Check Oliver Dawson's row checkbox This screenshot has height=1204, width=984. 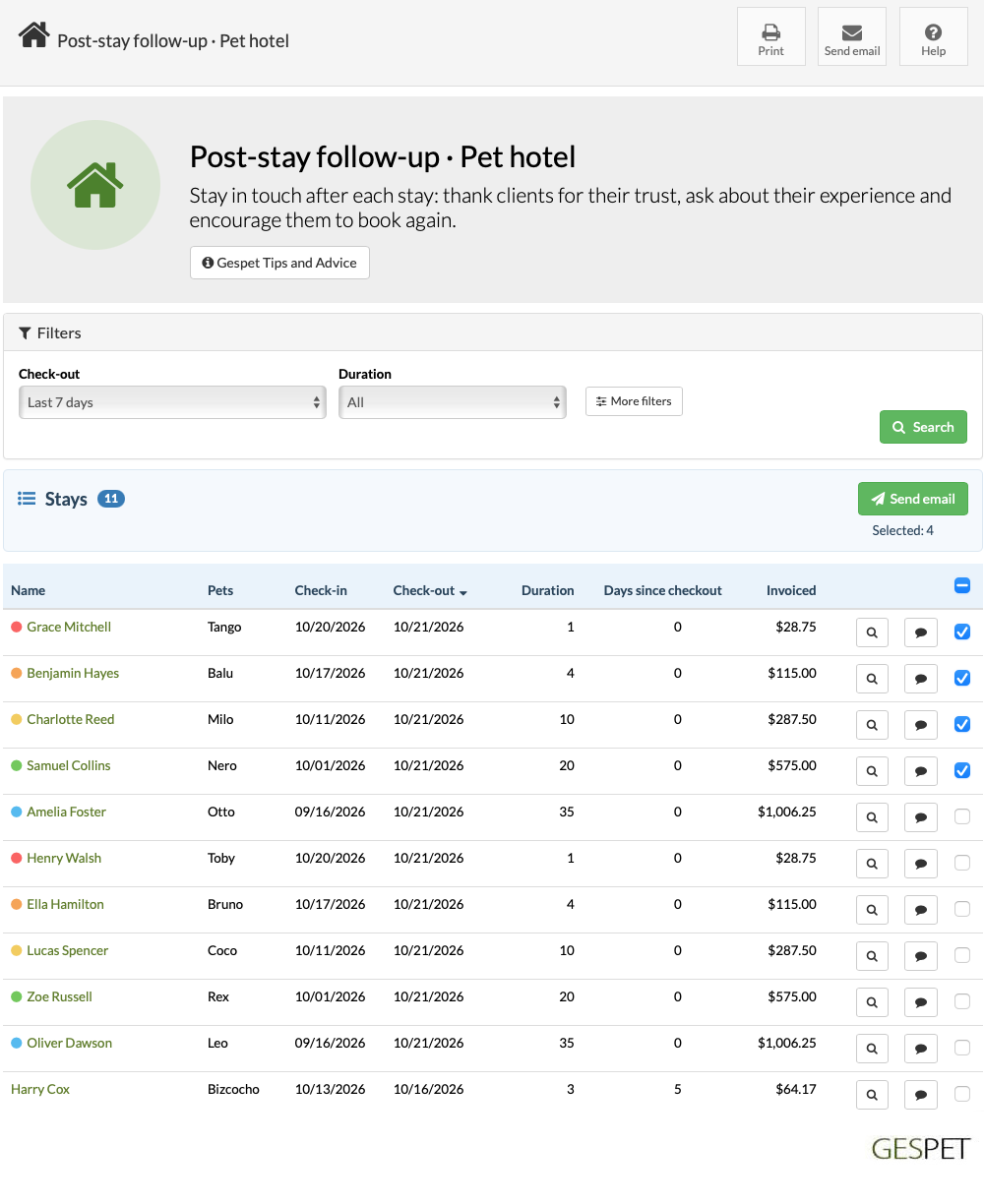click(962, 1048)
